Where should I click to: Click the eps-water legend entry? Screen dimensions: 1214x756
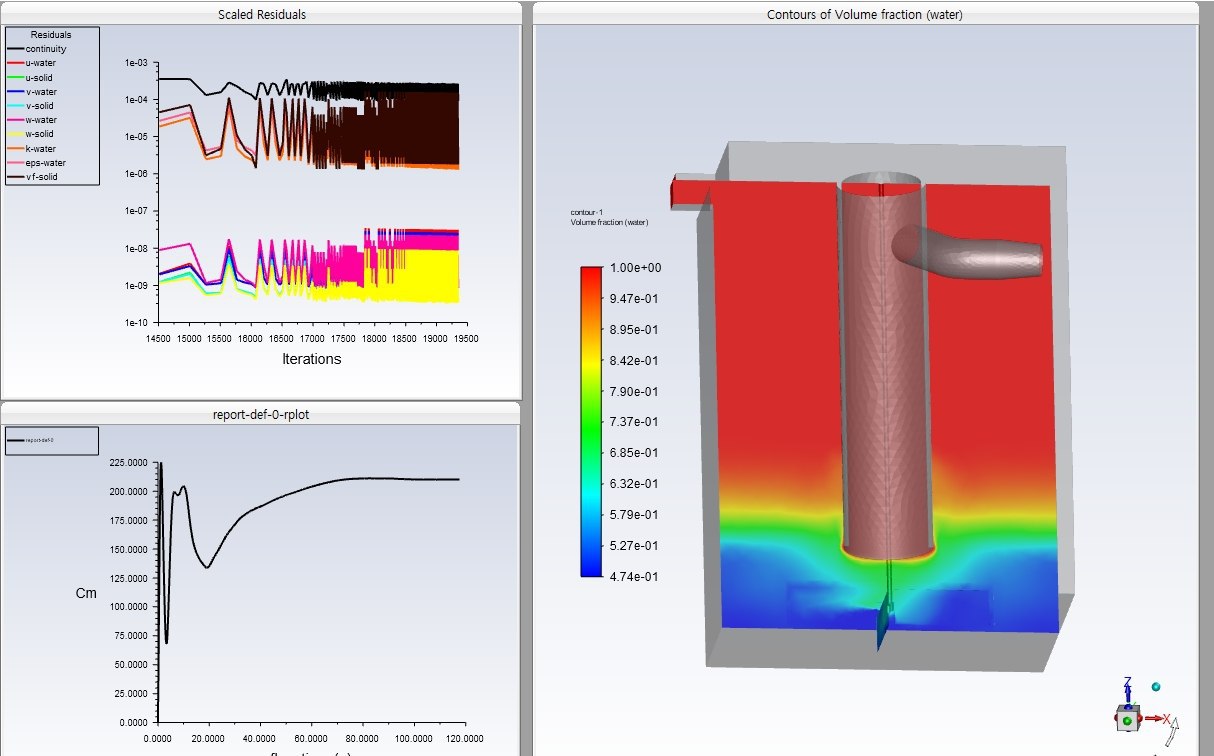tap(46, 162)
